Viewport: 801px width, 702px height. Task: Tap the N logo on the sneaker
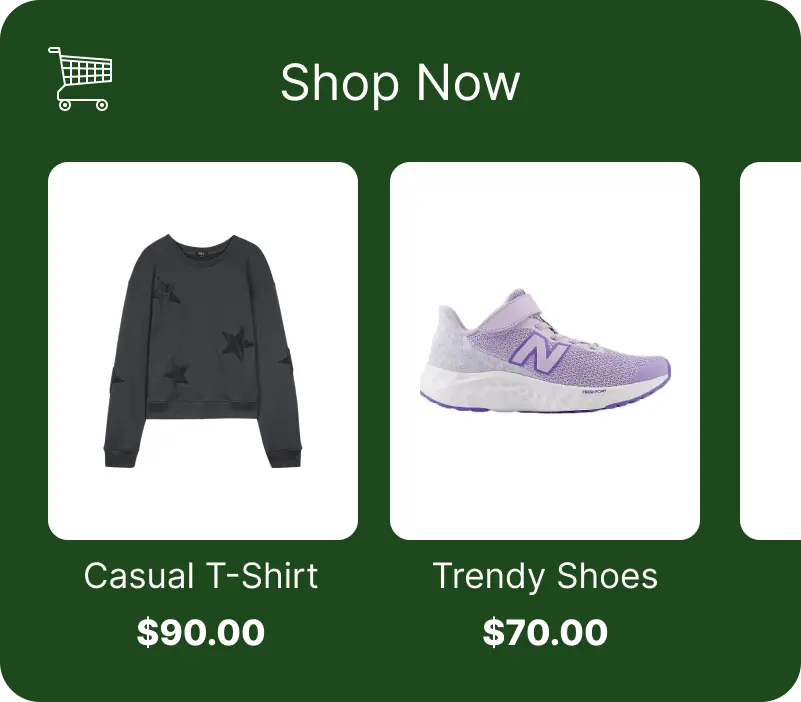[542, 353]
